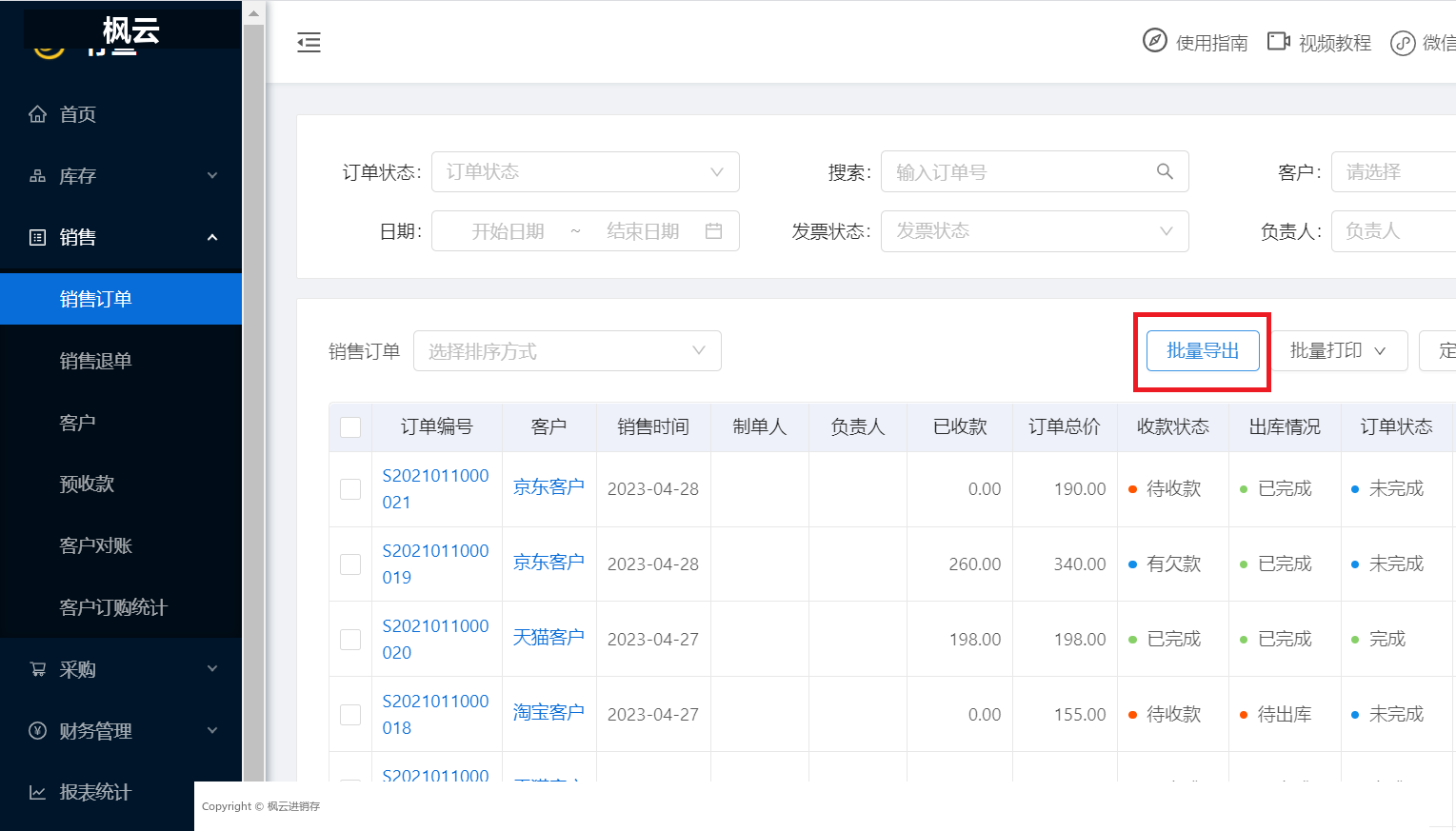The width and height of the screenshot is (1456, 831).
Task: Open order link S2021011000020
Action: point(436,640)
